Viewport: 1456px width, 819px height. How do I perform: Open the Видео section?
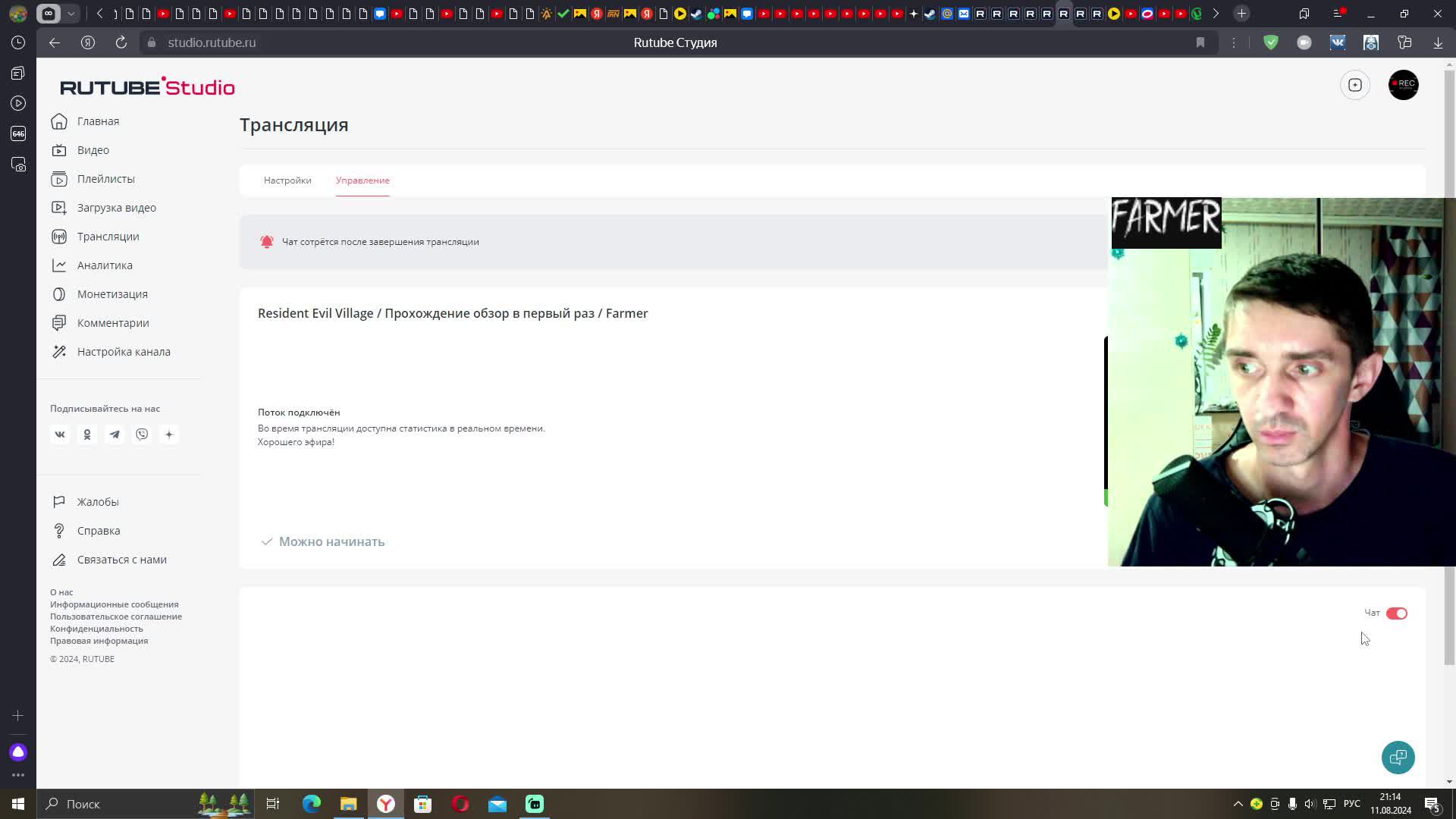click(80, 150)
